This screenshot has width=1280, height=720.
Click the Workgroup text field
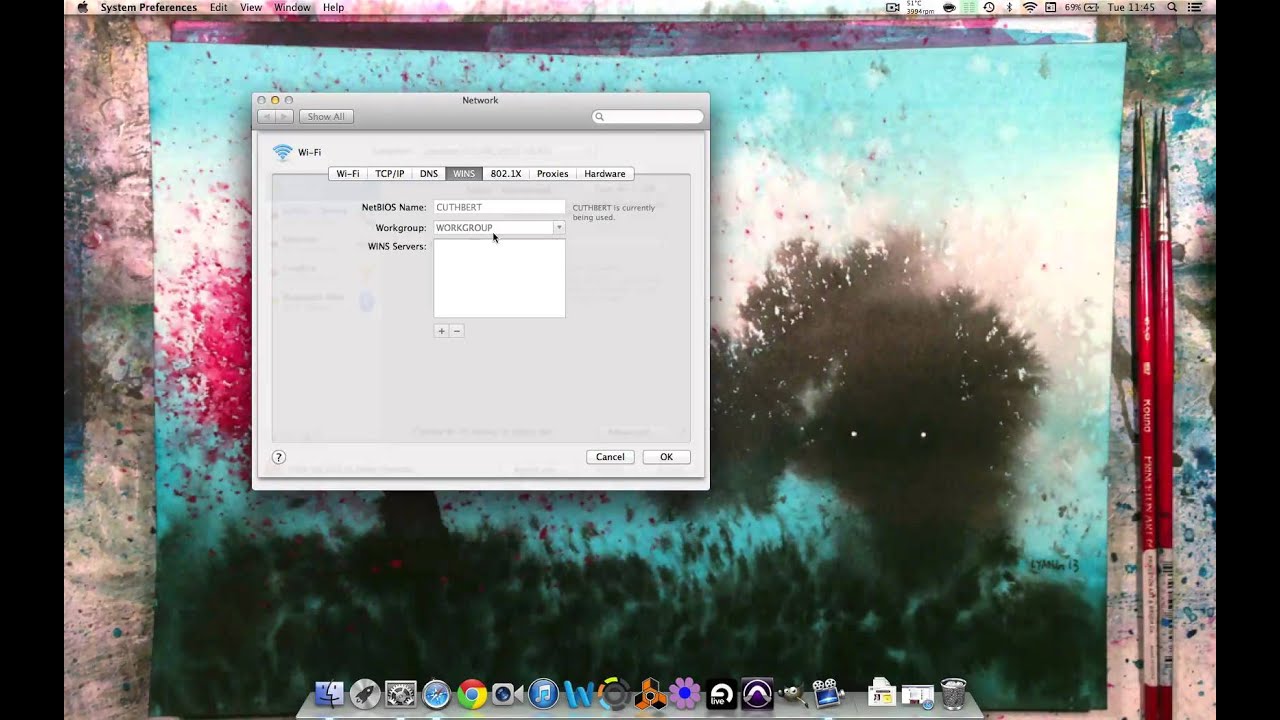(x=493, y=228)
